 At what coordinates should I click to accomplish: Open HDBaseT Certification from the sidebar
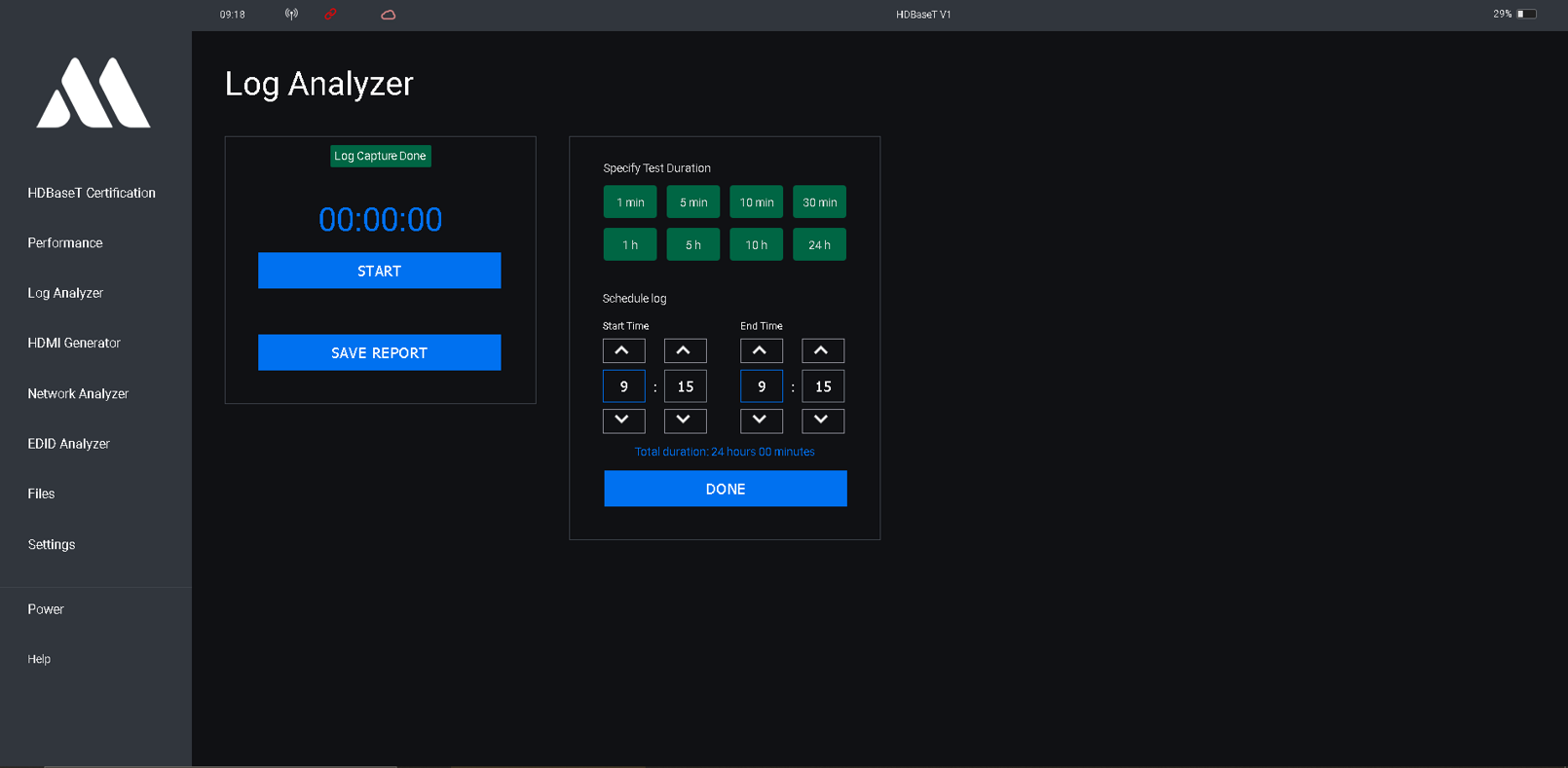92,193
